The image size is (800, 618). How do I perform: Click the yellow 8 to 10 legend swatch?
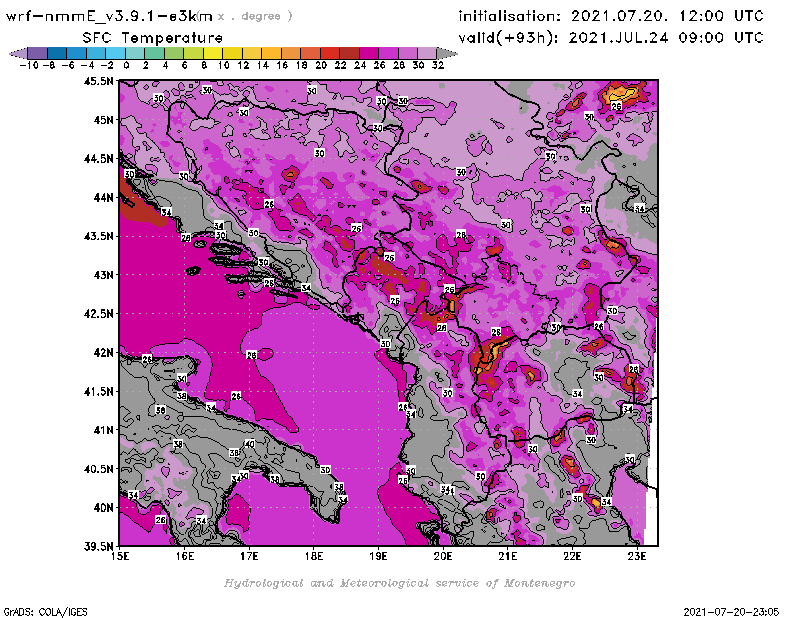(213, 54)
